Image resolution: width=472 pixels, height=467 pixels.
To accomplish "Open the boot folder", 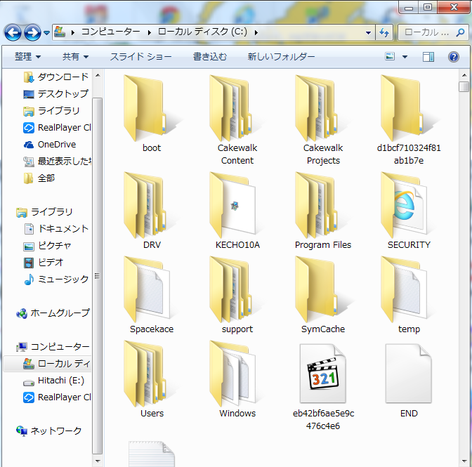I will tap(151, 113).
